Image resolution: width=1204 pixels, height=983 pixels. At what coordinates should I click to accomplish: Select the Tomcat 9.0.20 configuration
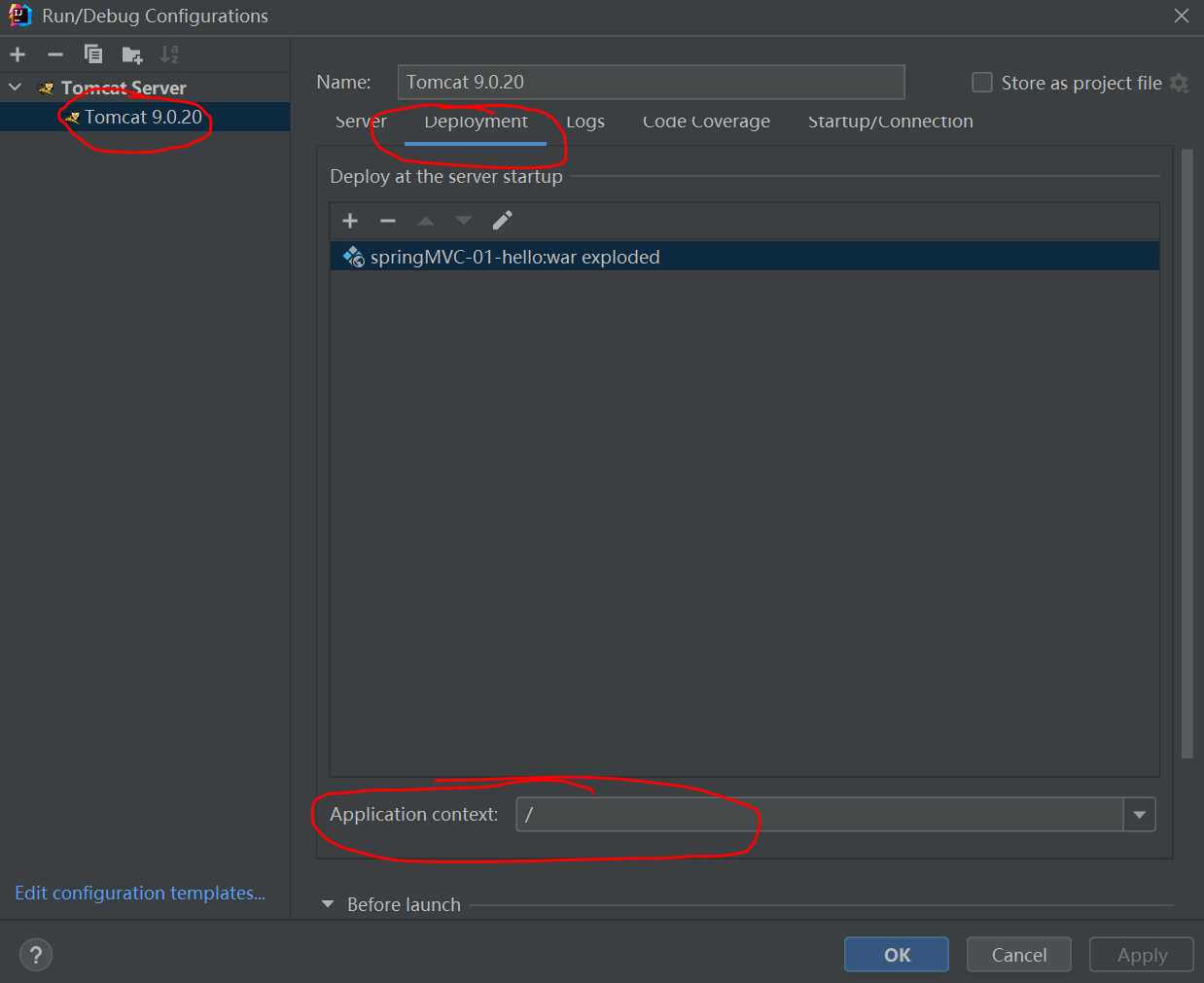[x=145, y=117]
